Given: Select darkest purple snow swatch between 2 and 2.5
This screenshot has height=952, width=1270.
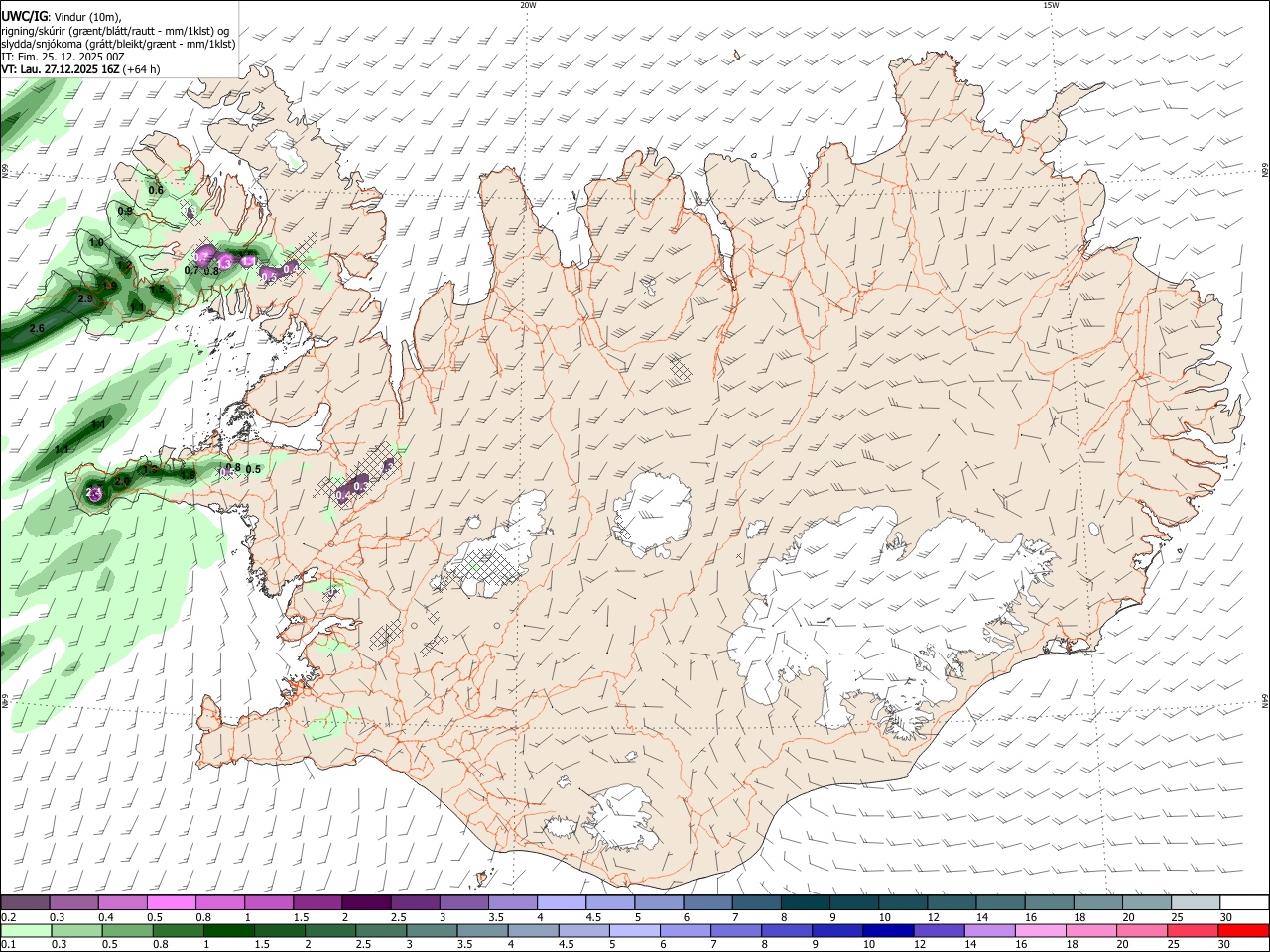Looking at the screenshot, I should pyautogui.click(x=366, y=903).
